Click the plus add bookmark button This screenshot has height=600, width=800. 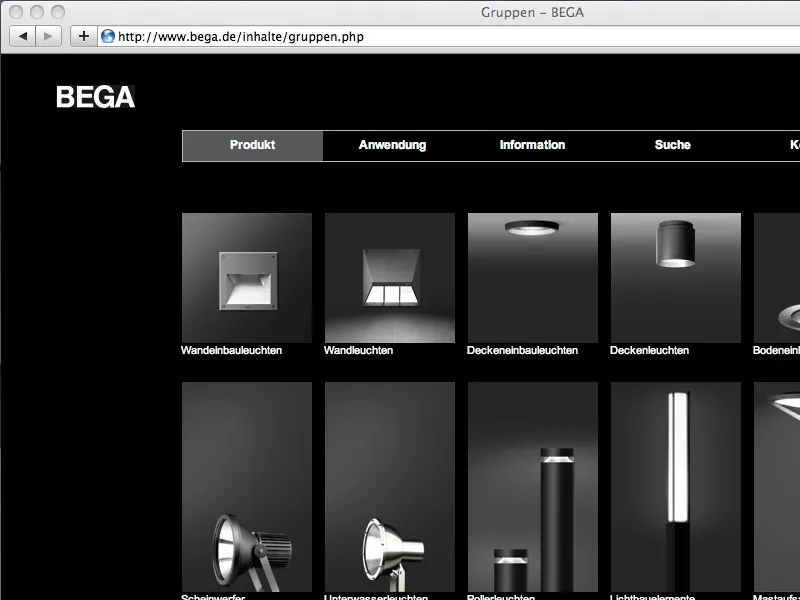[83, 37]
